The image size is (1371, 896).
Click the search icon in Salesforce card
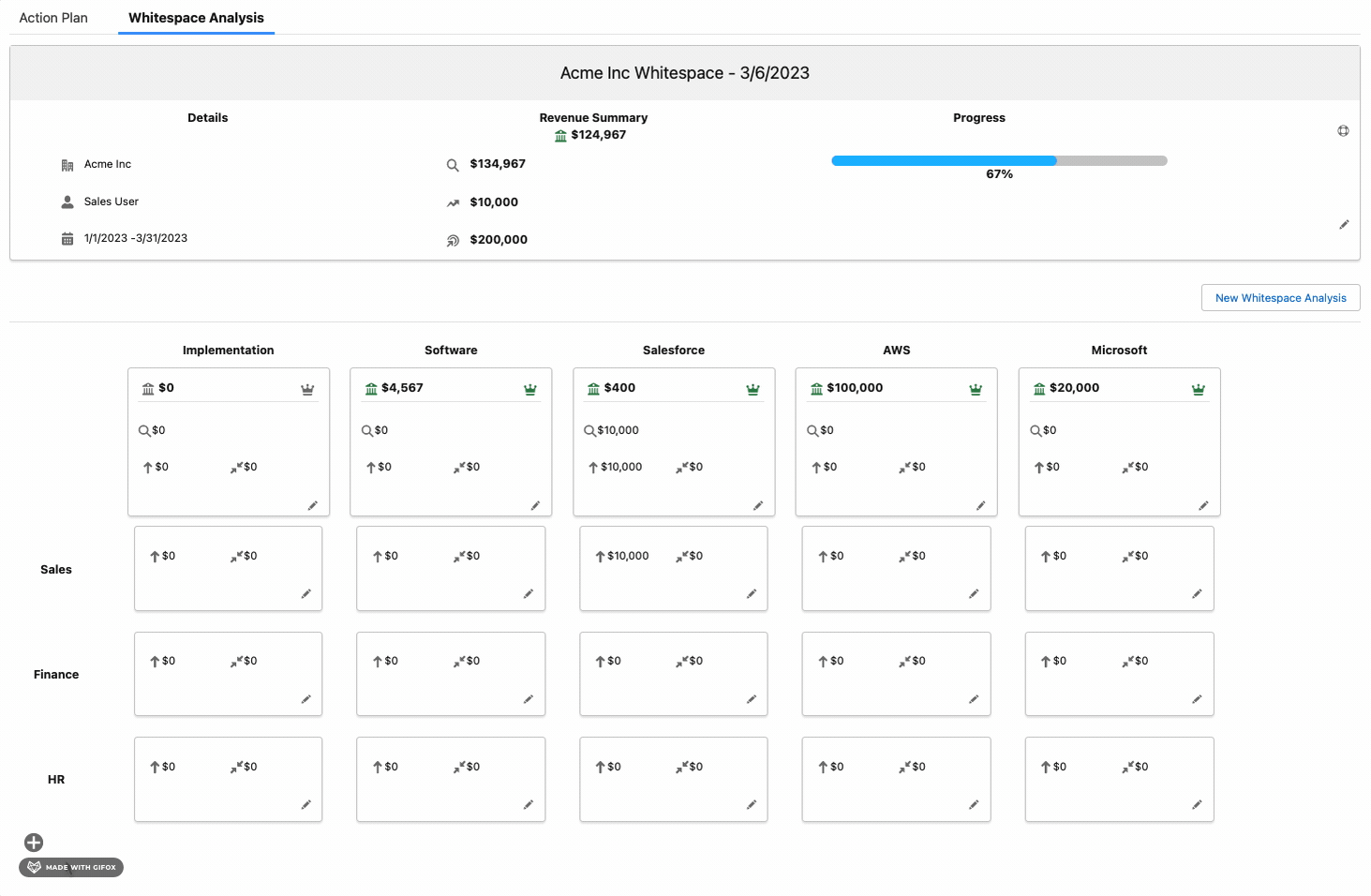(x=589, y=431)
